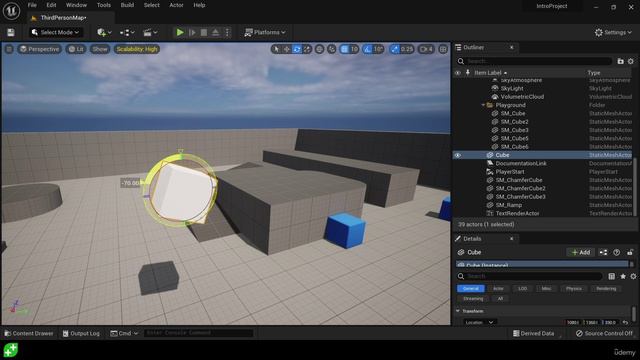
Task: Open the Window menu
Action: tap(76, 5)
